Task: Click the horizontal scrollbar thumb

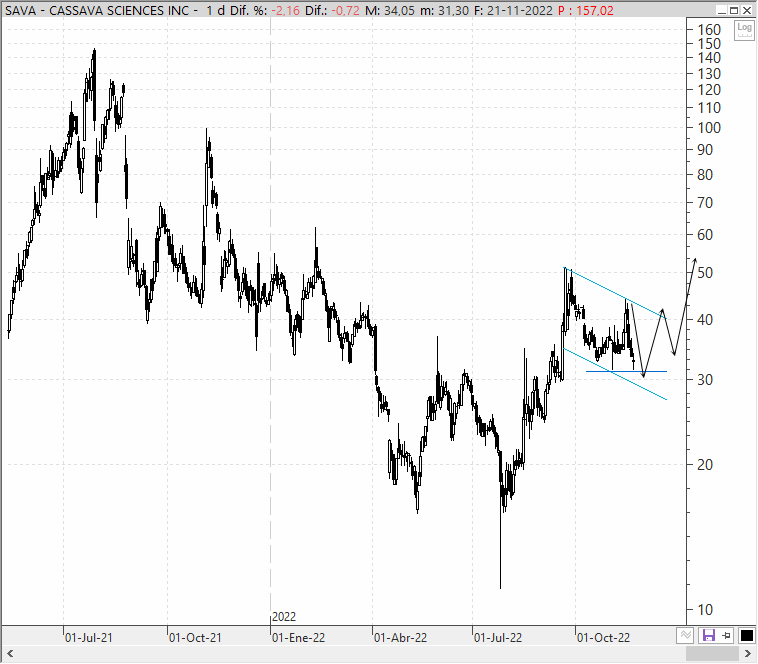Action: [713, 654]
